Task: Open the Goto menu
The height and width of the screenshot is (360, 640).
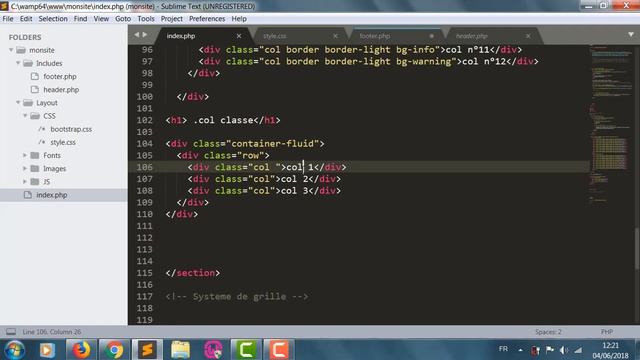Action: [123, 19]
